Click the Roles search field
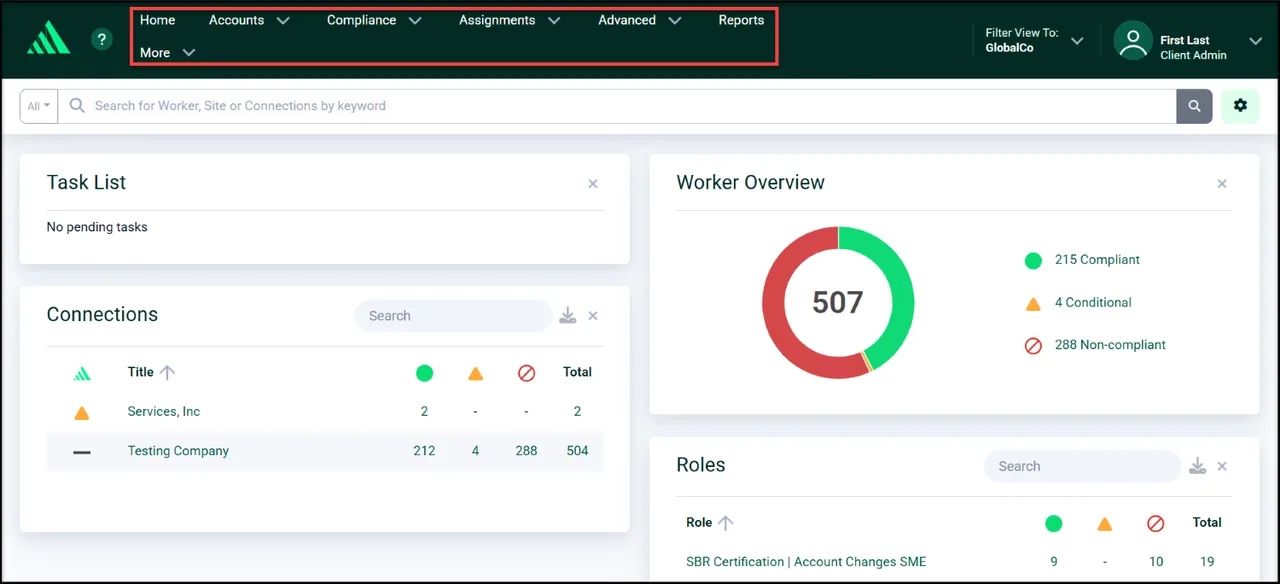1280x584 pixels. click(x=1083, y=466)
